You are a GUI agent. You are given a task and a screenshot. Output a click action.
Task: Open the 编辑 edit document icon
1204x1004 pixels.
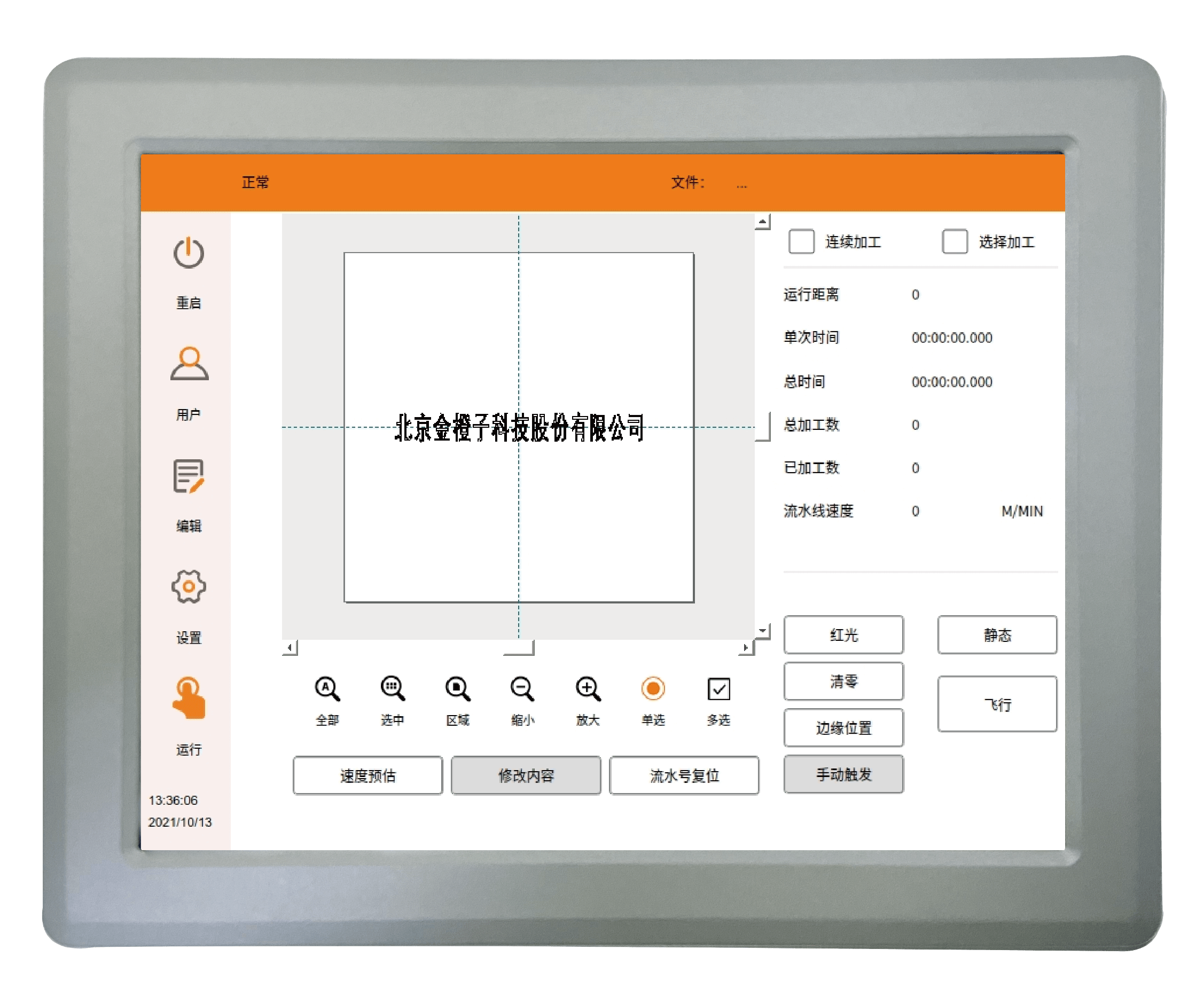click(189, 476)
